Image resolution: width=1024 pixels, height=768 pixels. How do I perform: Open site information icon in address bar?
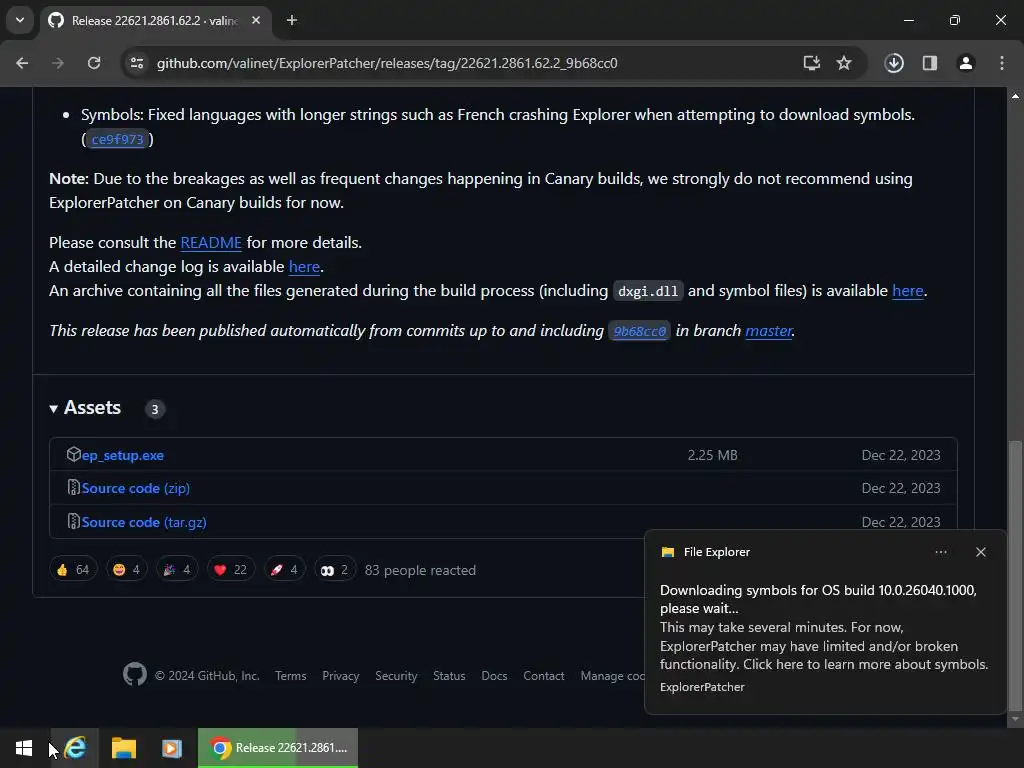click(136, 63)
